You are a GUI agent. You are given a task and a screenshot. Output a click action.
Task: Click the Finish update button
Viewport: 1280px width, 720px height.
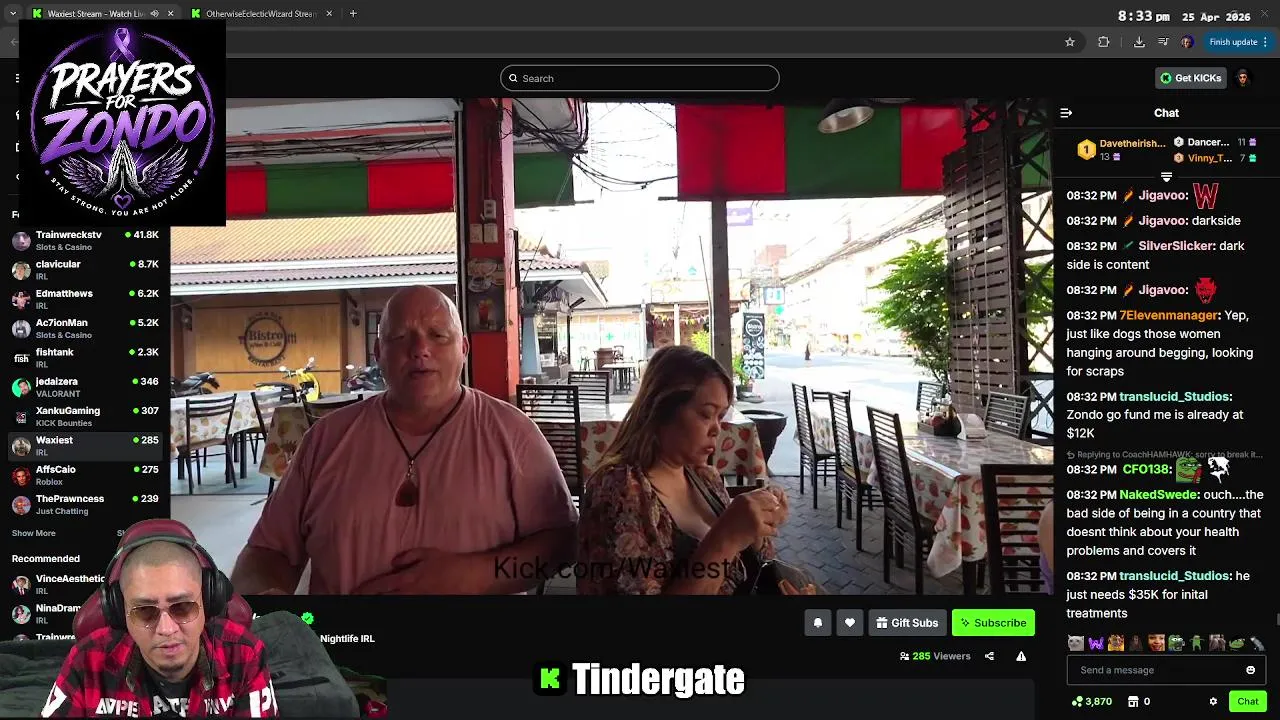[x=1238, y=42]
